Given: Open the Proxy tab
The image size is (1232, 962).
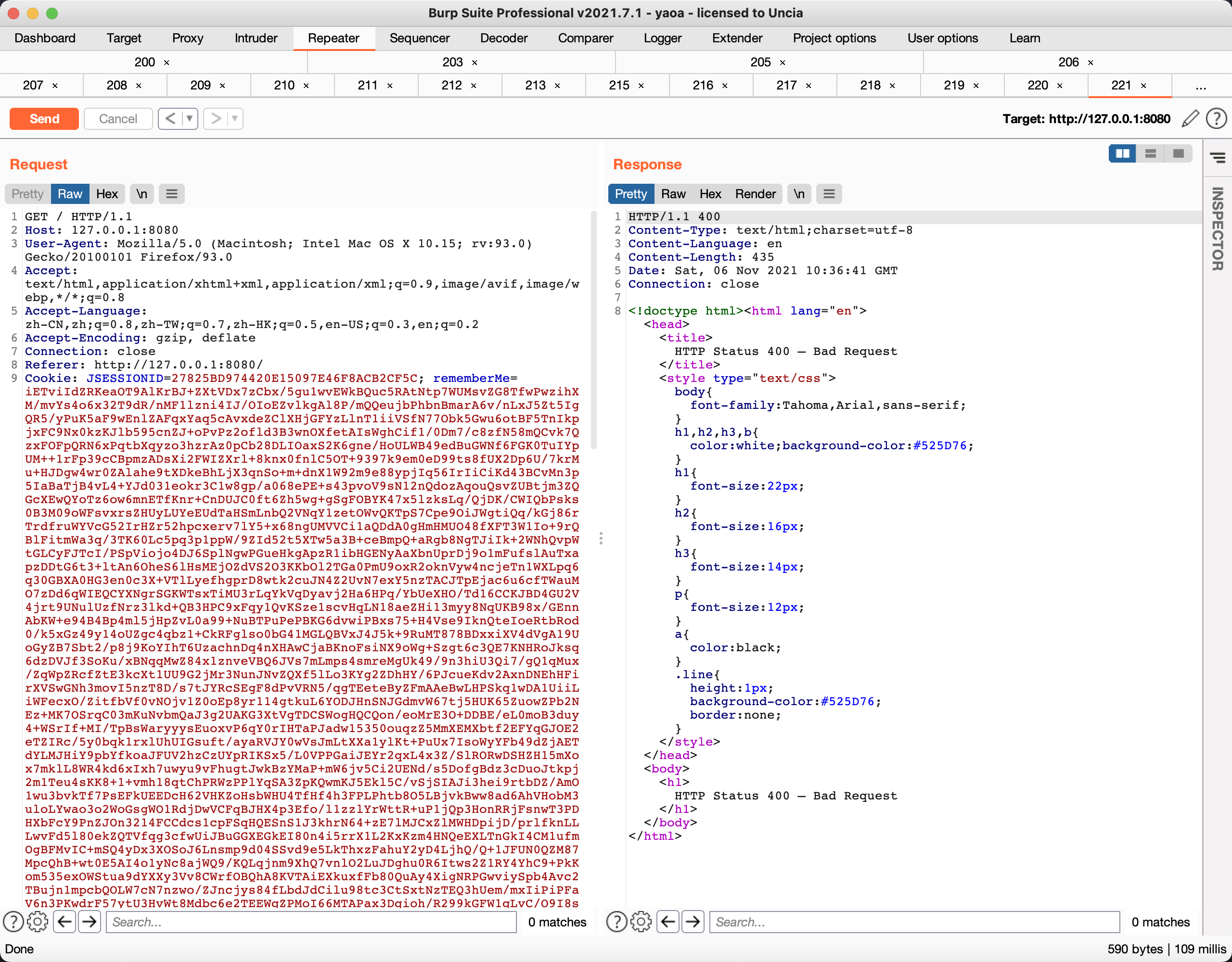Looking at the screenshot, I should [x=188, y=38].
